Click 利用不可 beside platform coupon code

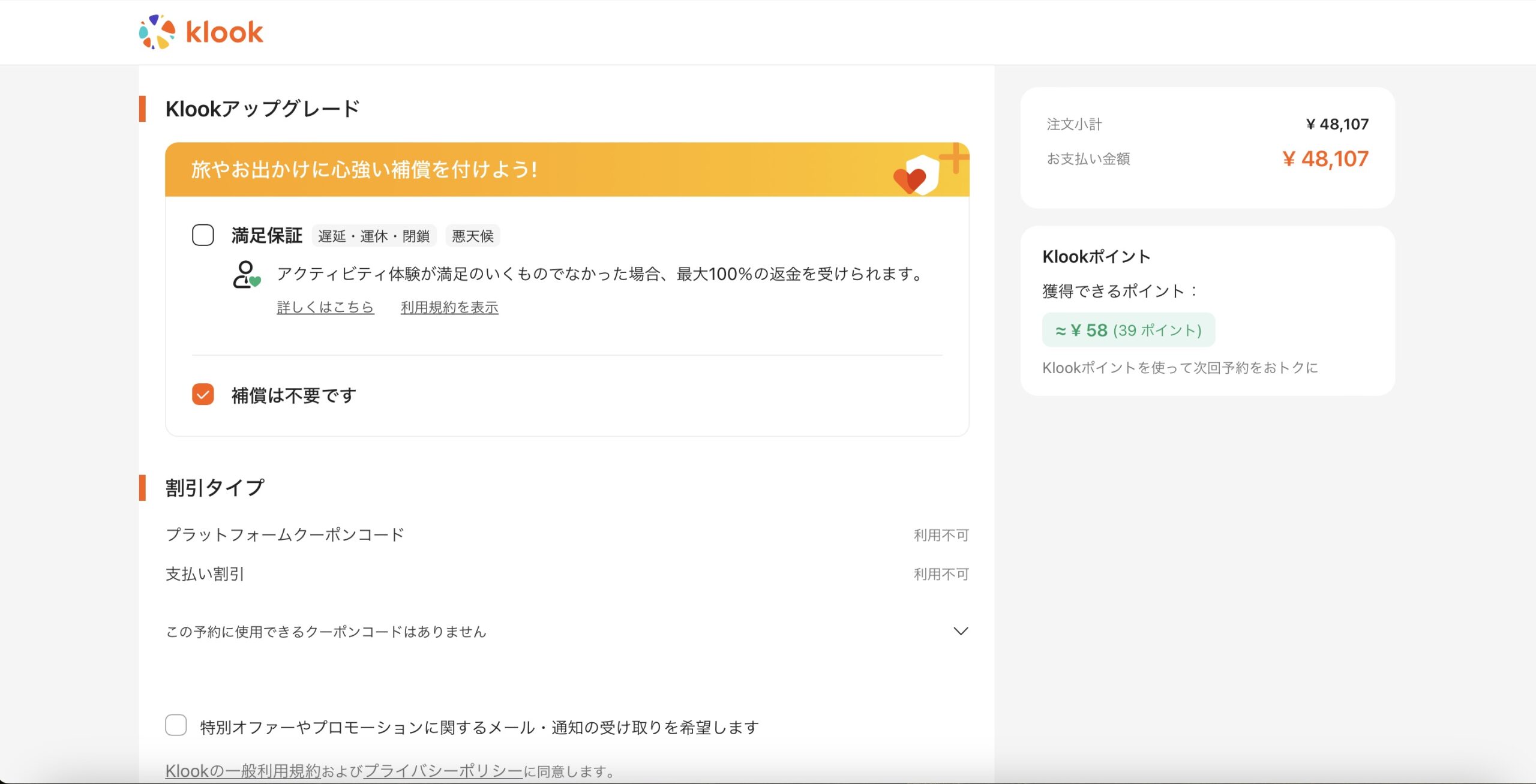click(941, 535)
